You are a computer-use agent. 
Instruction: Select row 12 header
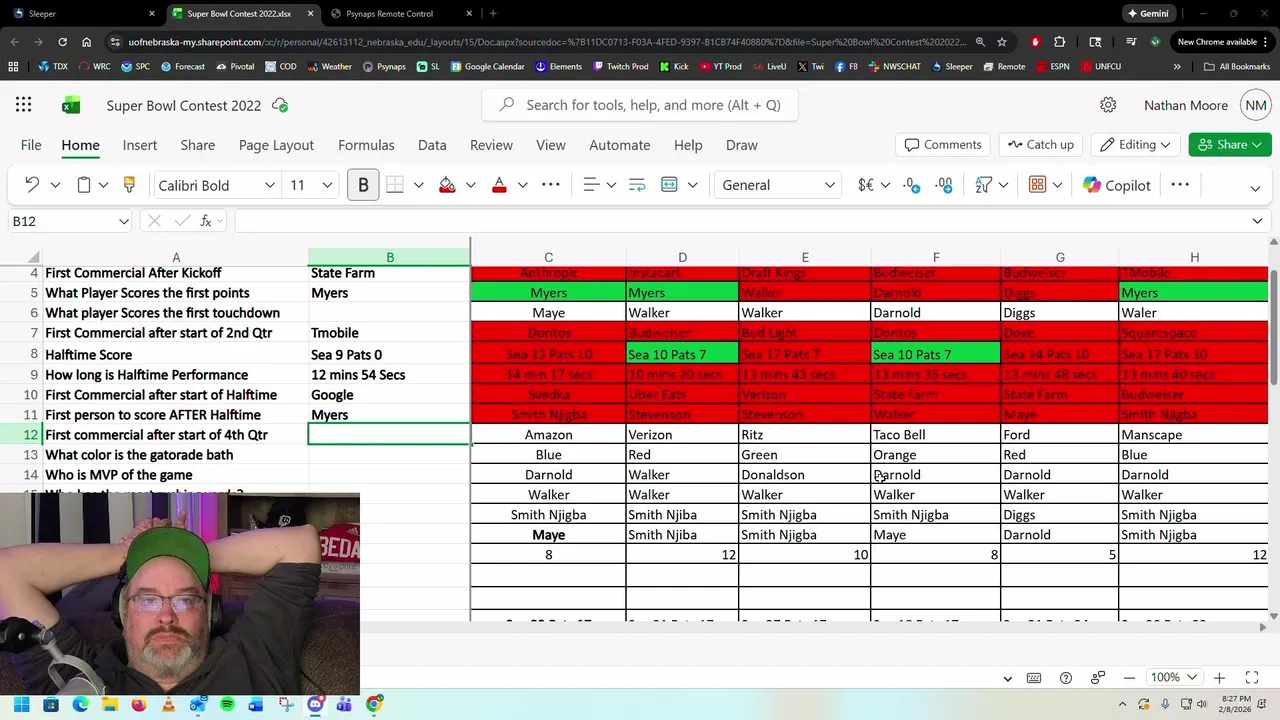click(x=22, y=435)
